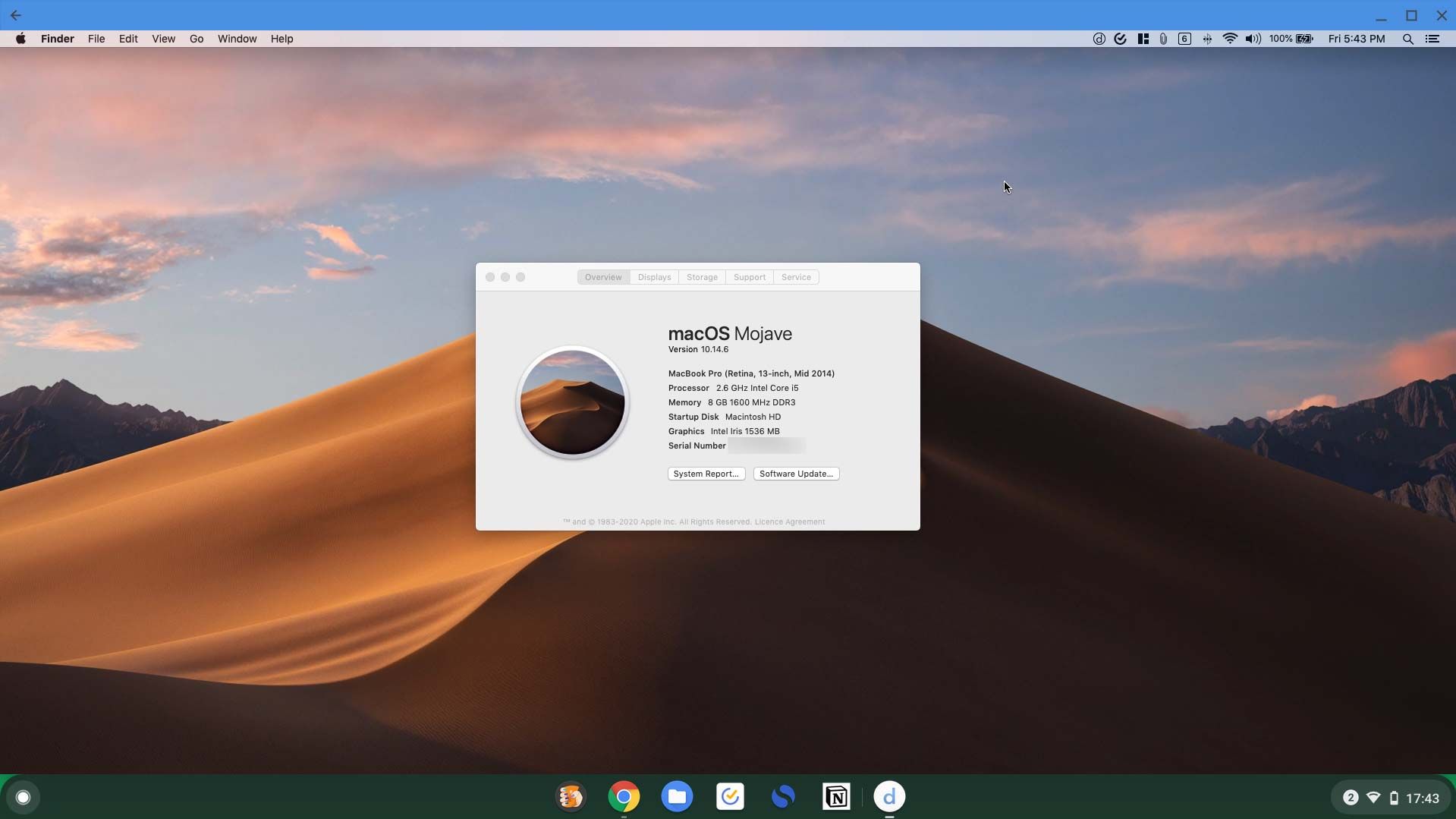Image resolution: width=1456 pixels, height=819 pixels.
Task: Click the volume icon in the menu bar
Action: 1252,38
